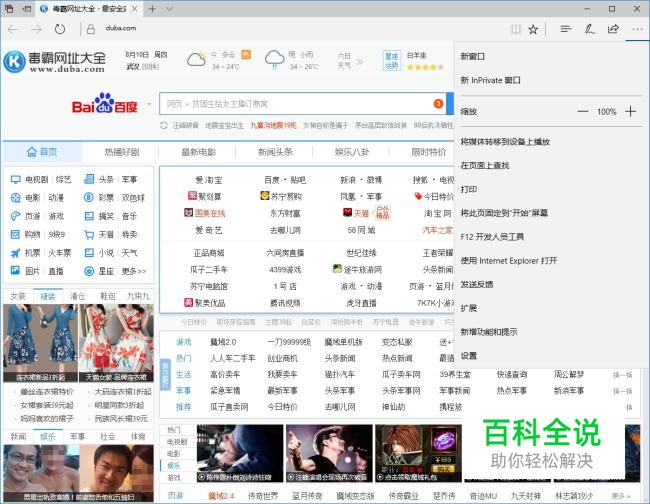Open 58同城 site link
Screen dimensions: 650x504
361,230
